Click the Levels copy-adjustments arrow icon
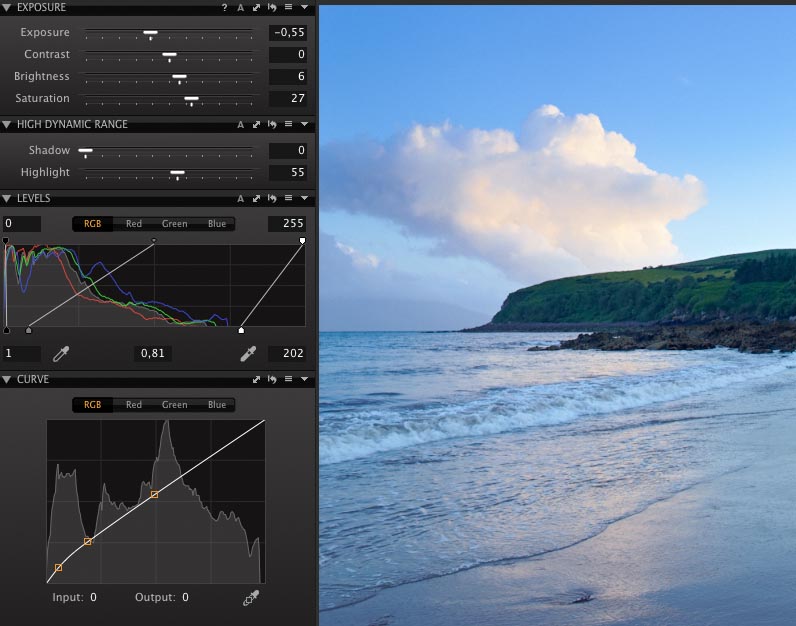 click(x=256, y=199)
